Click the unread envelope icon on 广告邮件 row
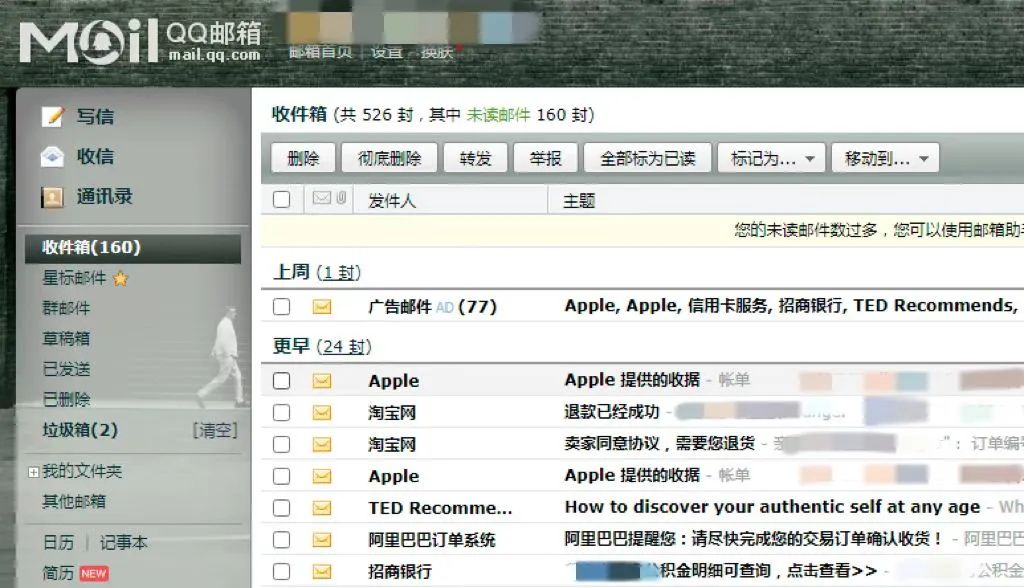The width and height of the screenshot is (1024, 588). (x=322, y=306)
